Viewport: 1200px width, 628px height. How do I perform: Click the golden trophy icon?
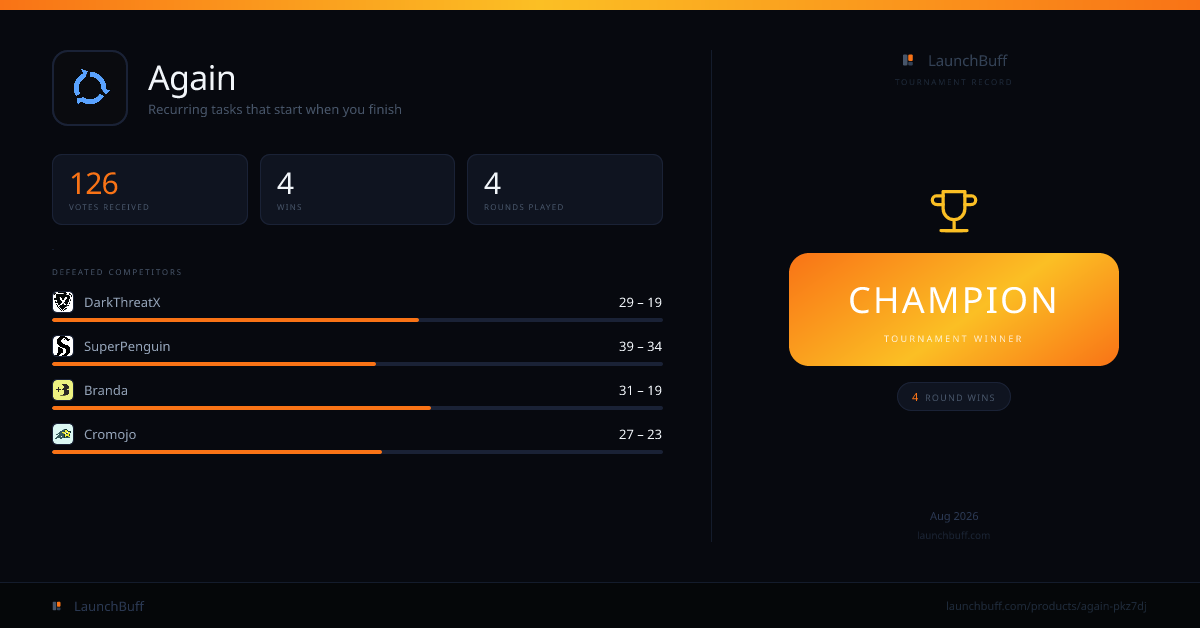954,211
